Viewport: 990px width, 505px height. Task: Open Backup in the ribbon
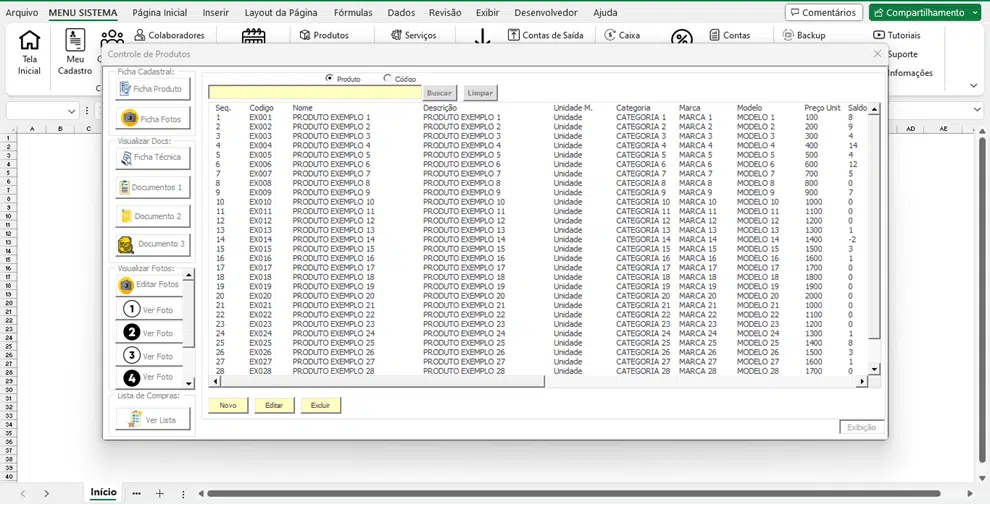pos(803,35)
